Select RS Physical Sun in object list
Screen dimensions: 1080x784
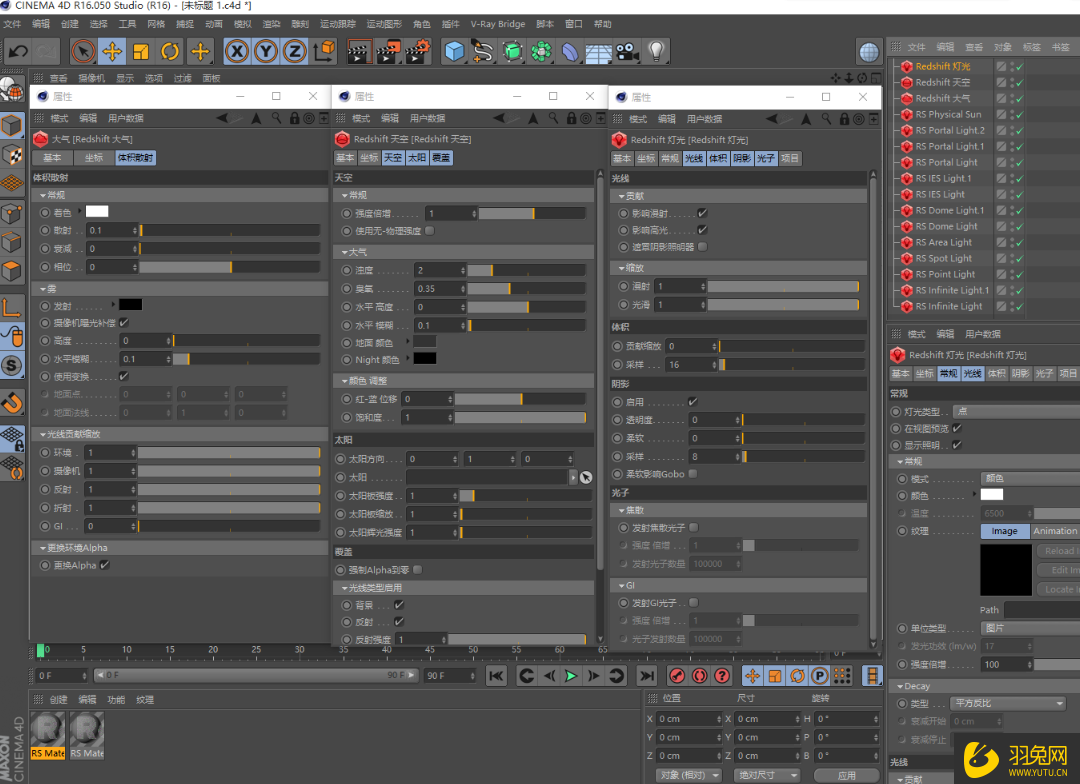coord(948,114)
